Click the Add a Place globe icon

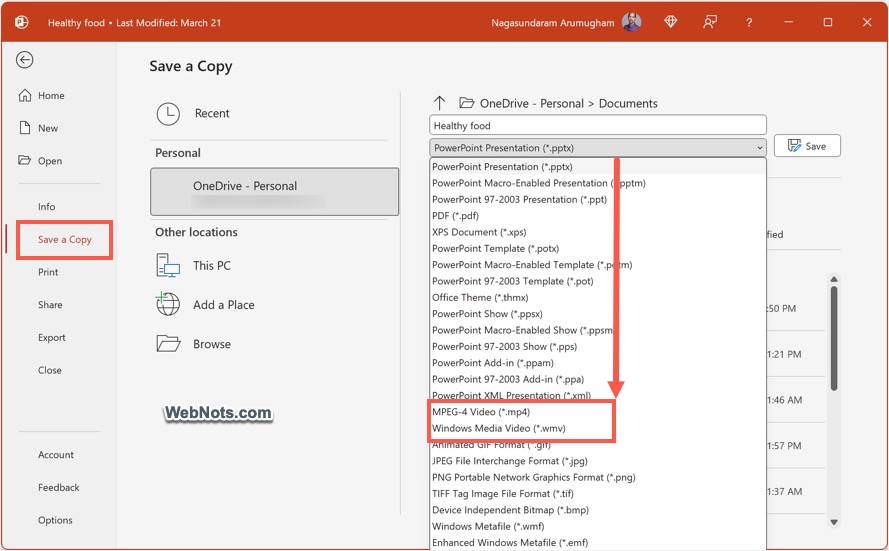(168, 304)
